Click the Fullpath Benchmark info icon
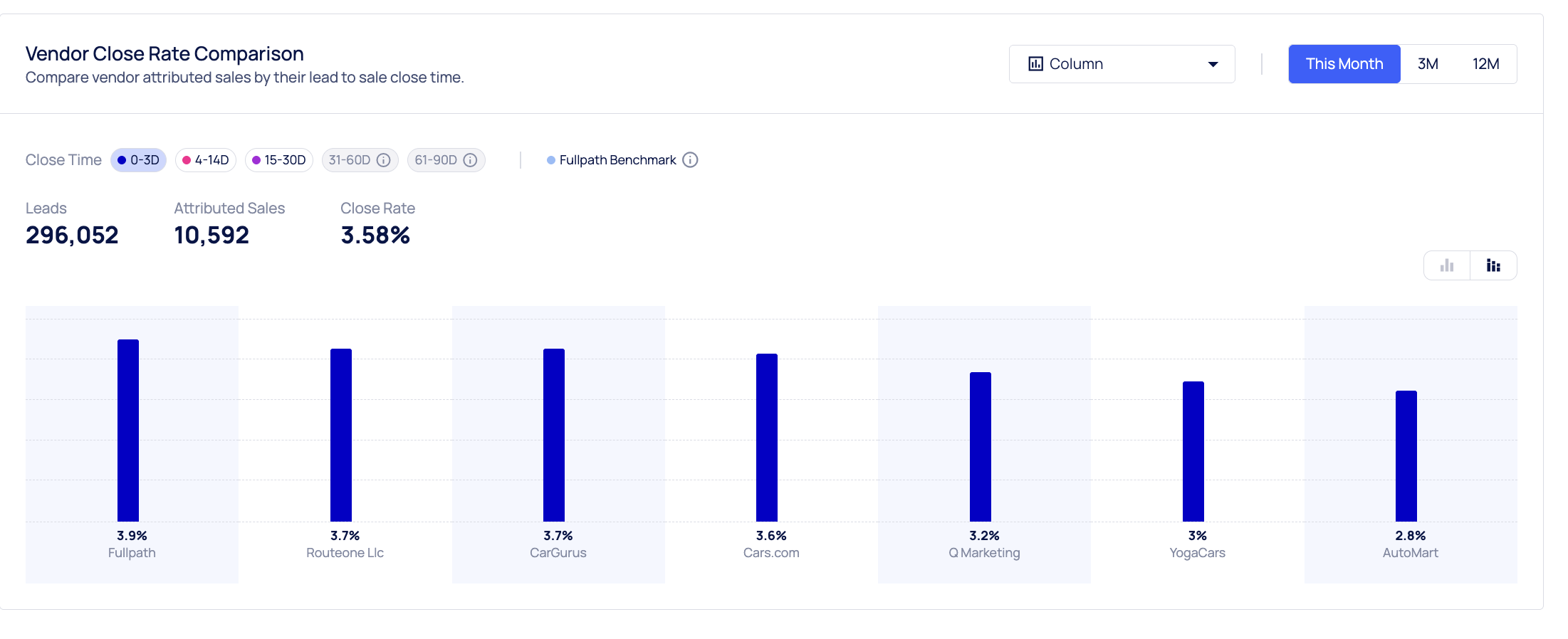This screenshot has width=1568, height=639. pos(690,160)
